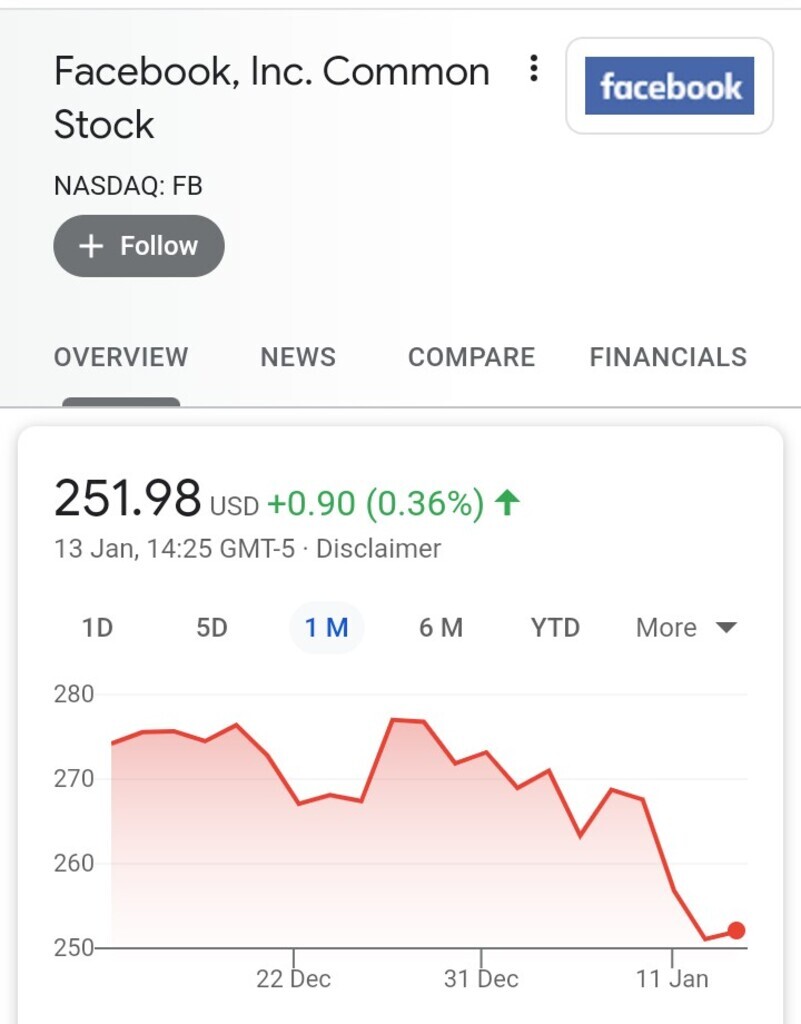Open the Disclaimer link
The width and height of the screenshot is (801, 1024).
point(379,549)
